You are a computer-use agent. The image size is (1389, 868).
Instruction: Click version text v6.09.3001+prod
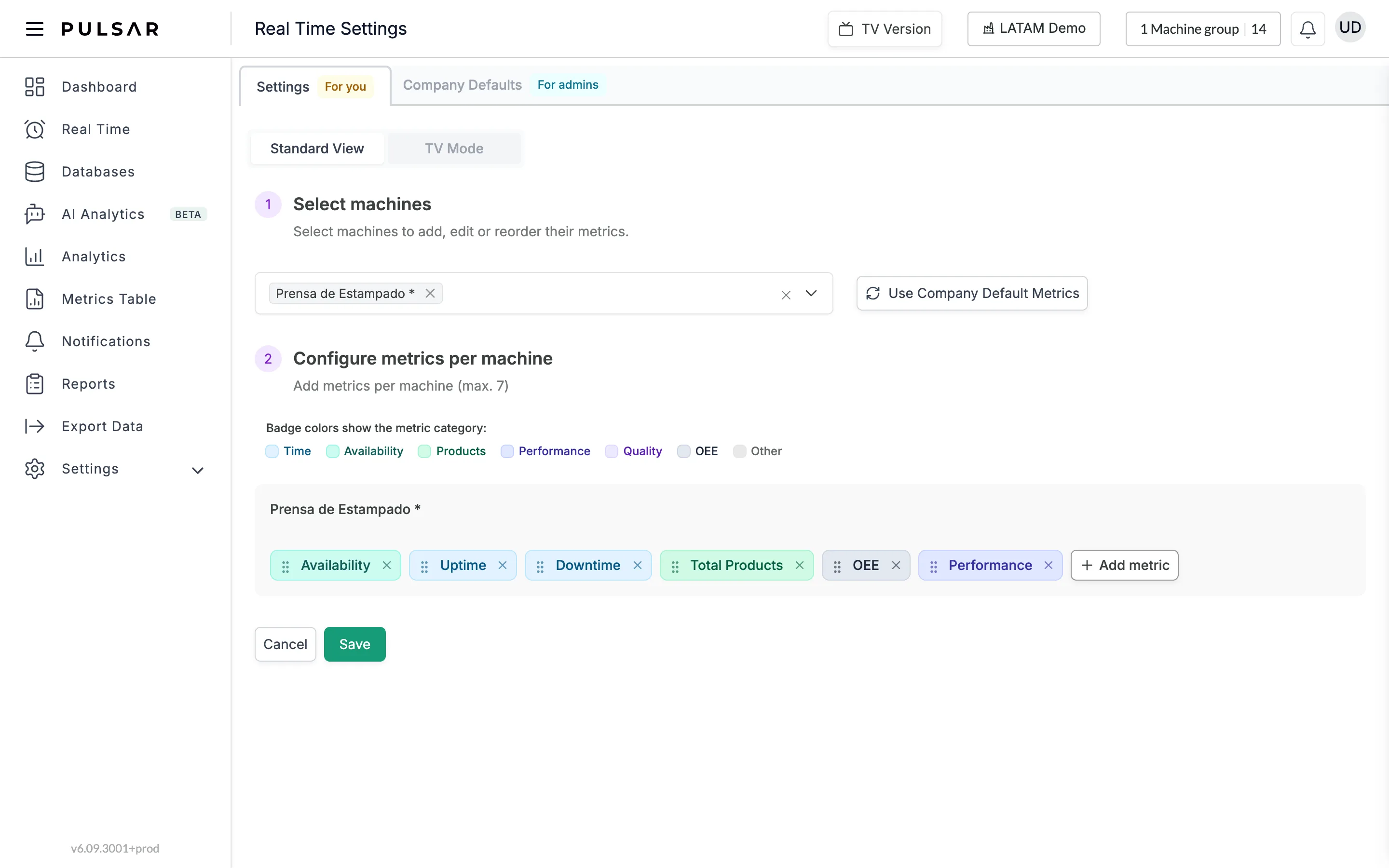coord(115,849)
